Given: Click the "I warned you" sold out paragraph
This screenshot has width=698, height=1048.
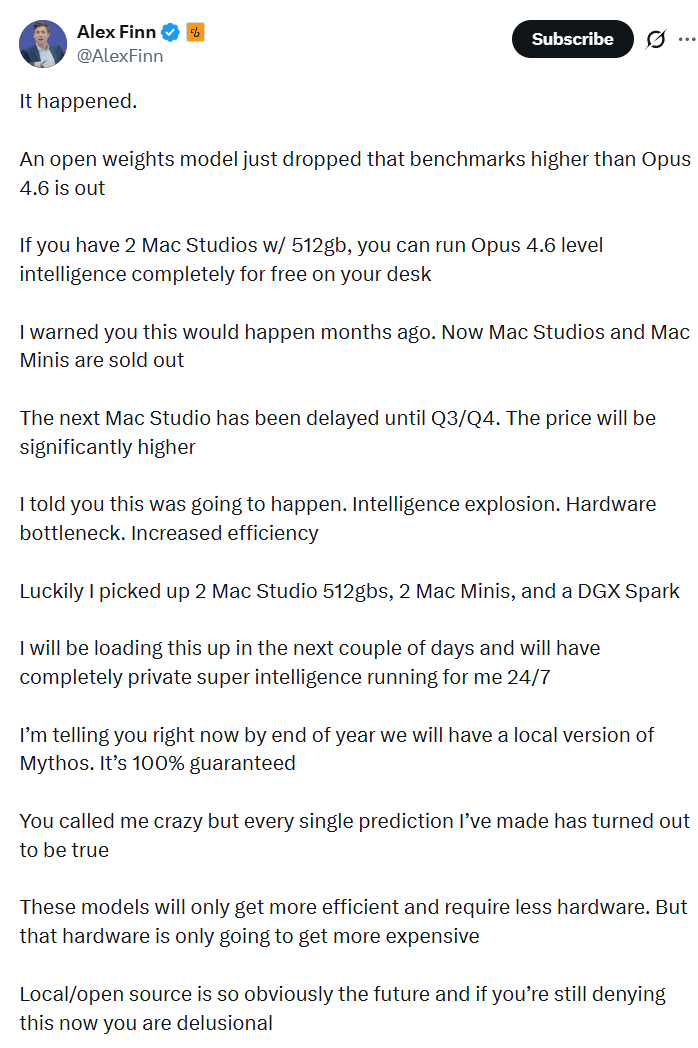Looking at the screenshot, I should pos(350,345).
